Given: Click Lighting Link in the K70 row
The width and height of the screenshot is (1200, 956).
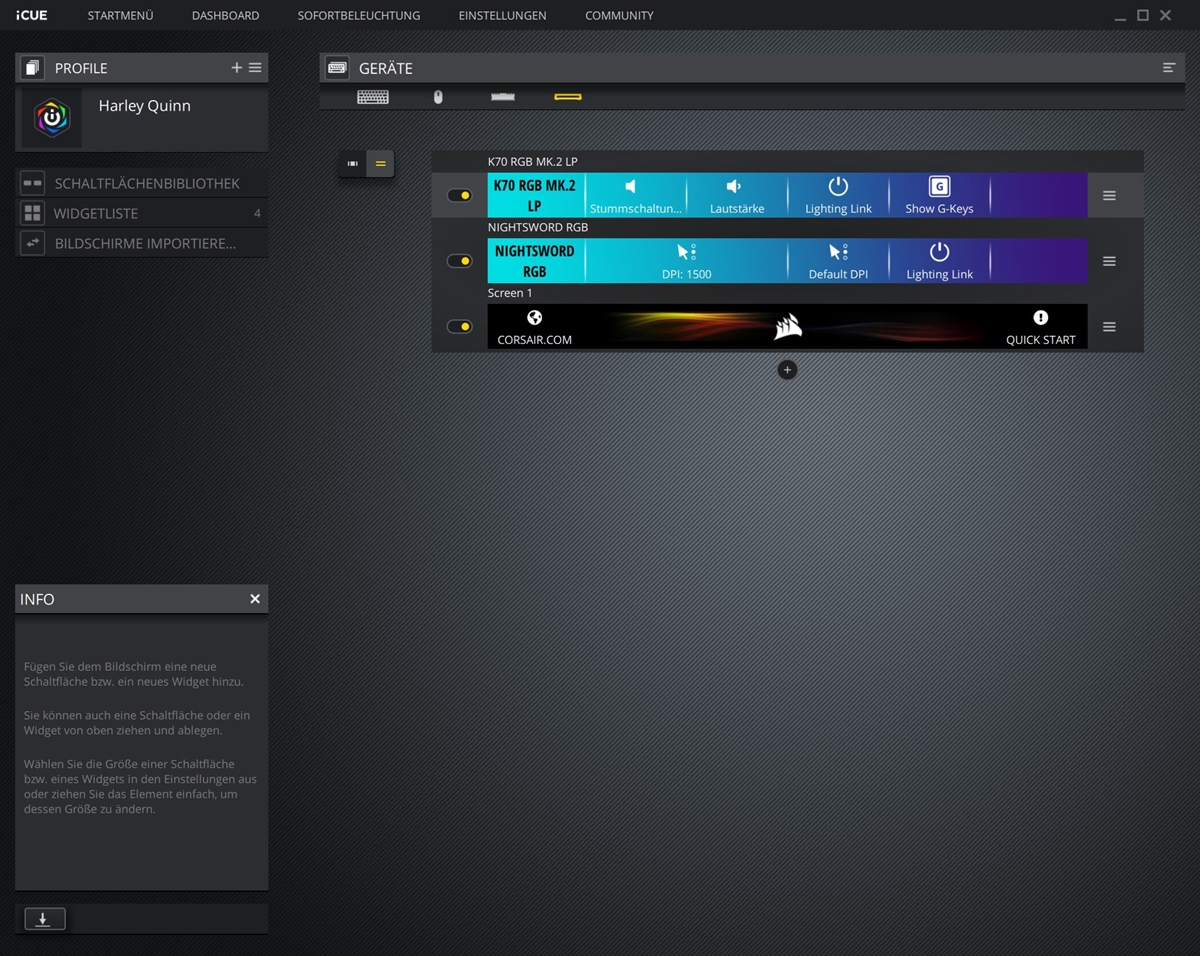Looking at the screenshot, I should pos(838,195).
